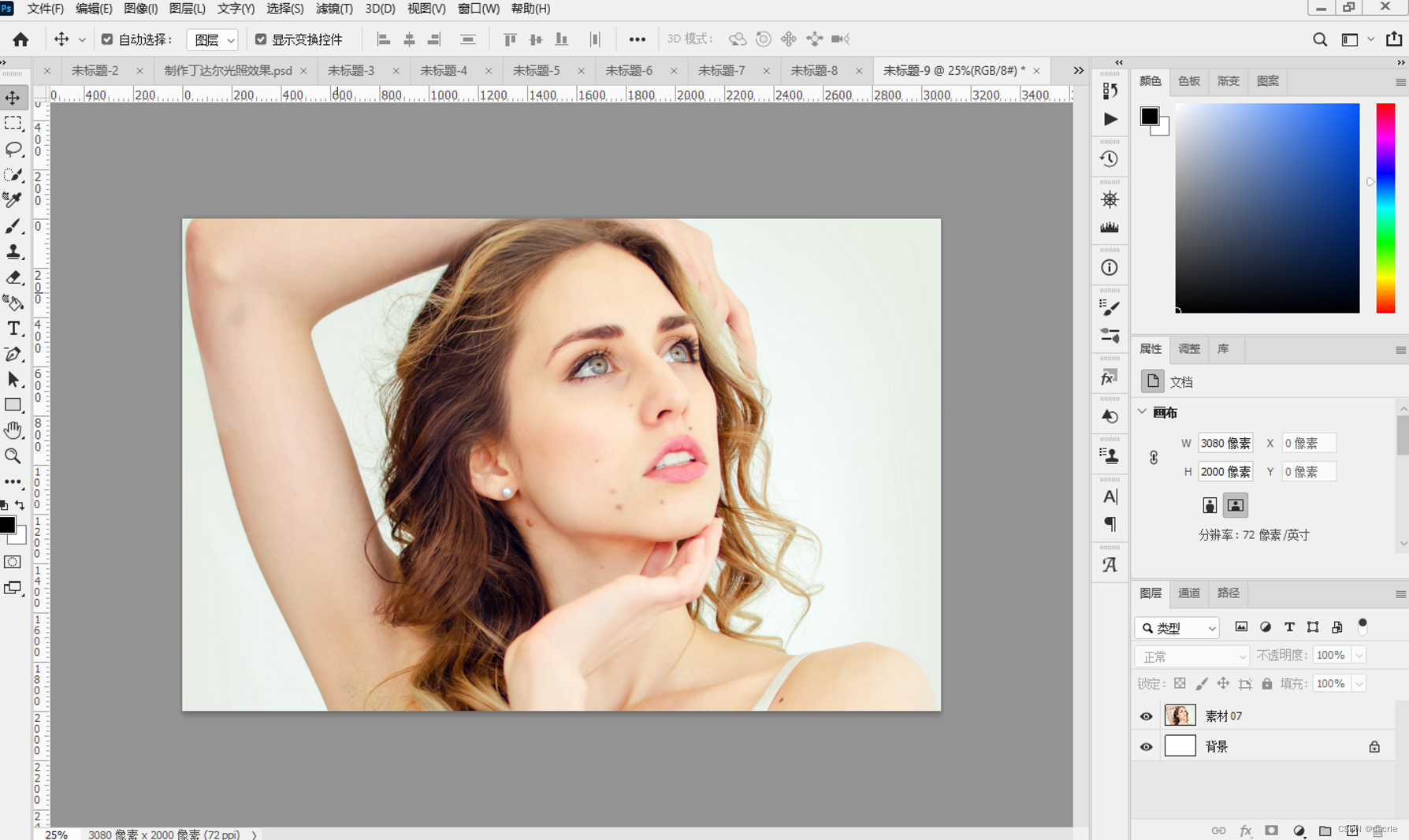1409x840 pixels.
Task: Select the Horizontal Type tool
Action: 13,329
